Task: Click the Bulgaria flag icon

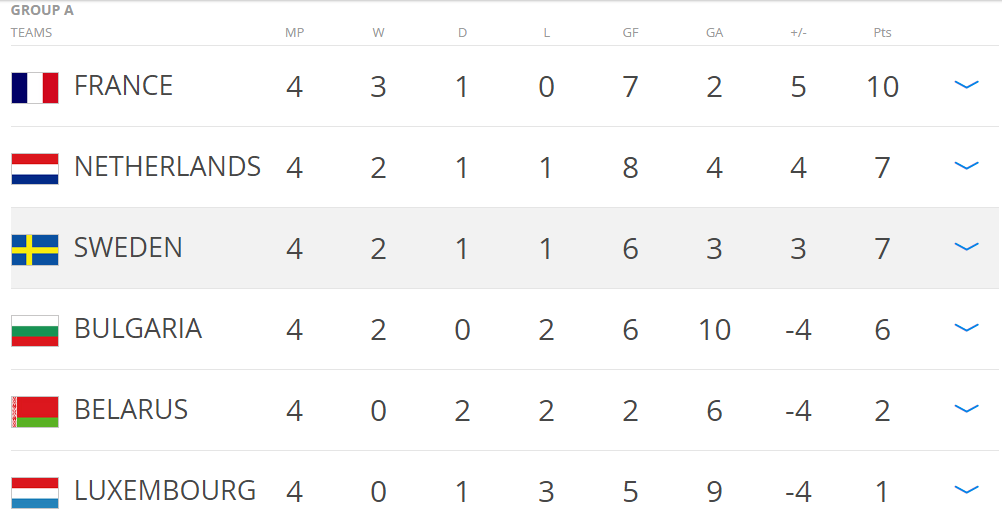Action: (x=35, y=330)
